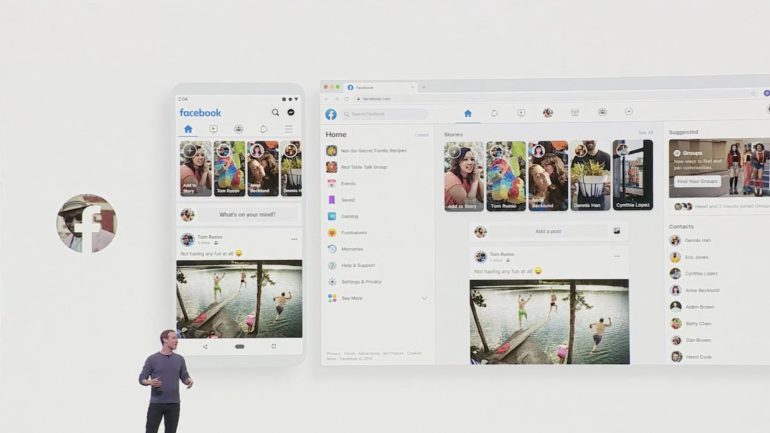
Task: Open notifications bell in the desktop nav
Action: coord(494,113)
